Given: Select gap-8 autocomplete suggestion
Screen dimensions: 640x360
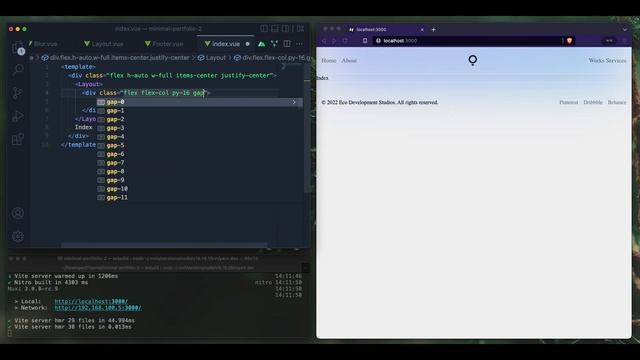Looking at the screenshot, I should [x=199, y=171].
